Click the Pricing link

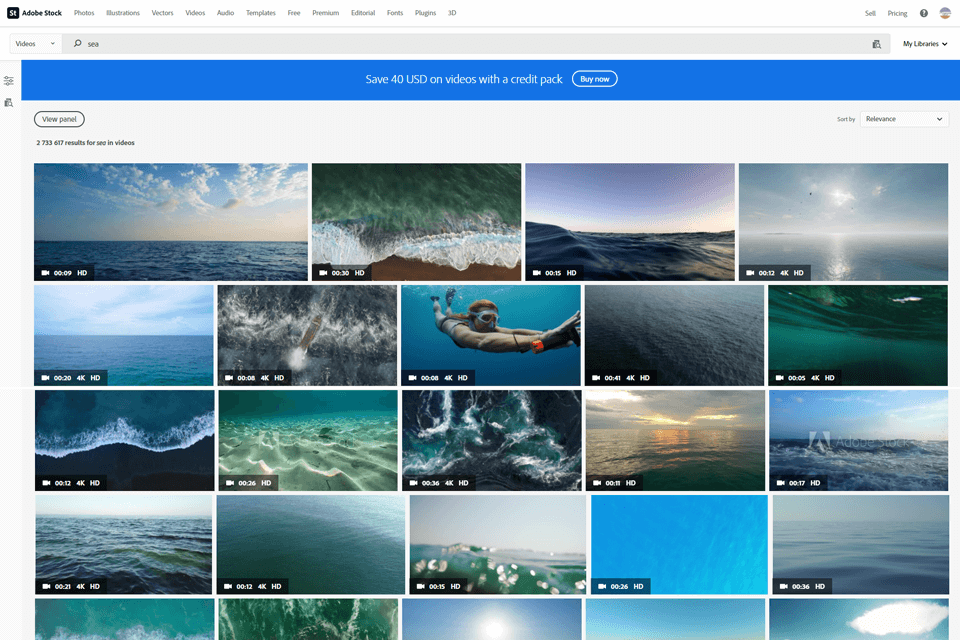(897, 13)
